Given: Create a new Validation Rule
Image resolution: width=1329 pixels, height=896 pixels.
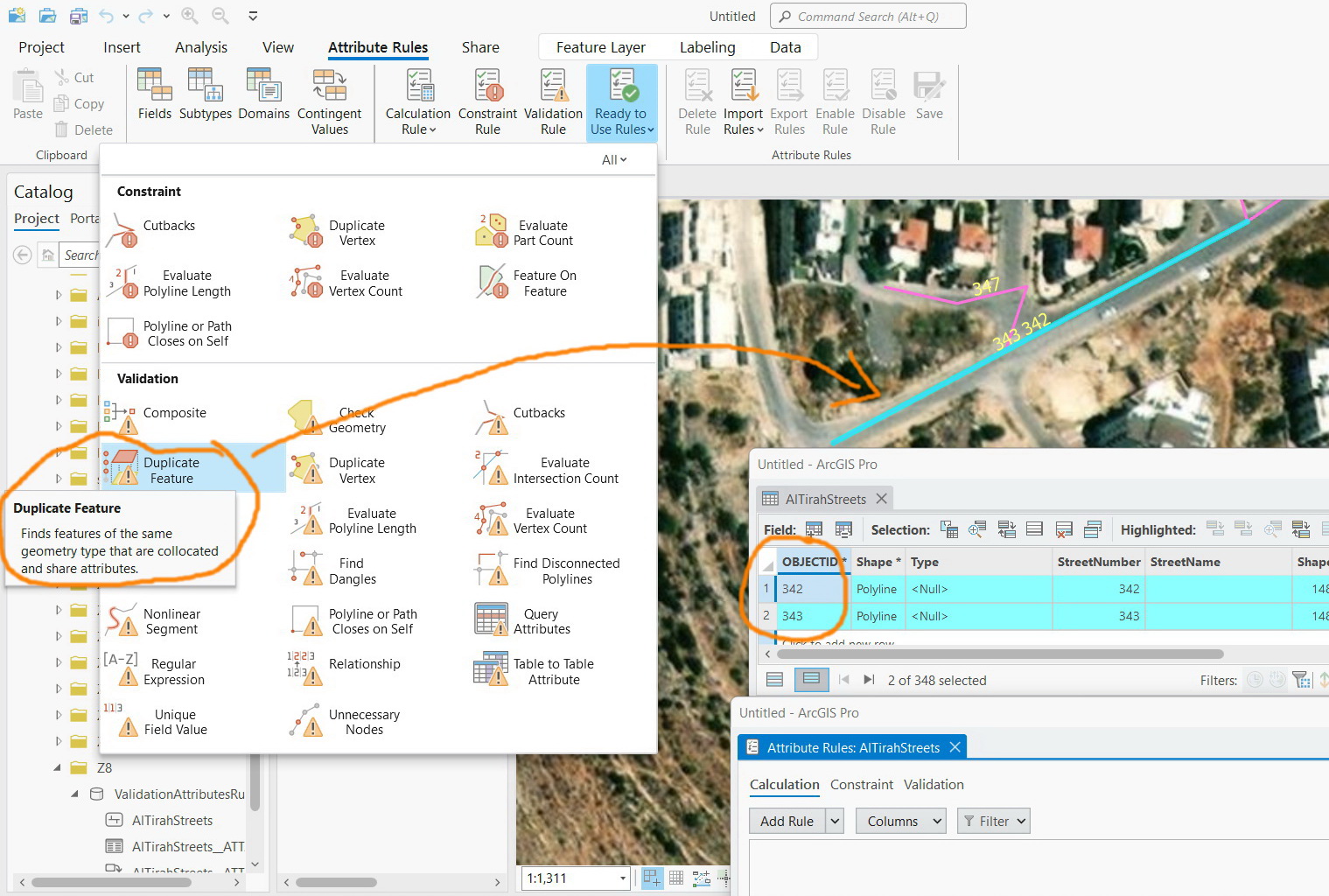Looking at the screenshot, I should point(553,101).
